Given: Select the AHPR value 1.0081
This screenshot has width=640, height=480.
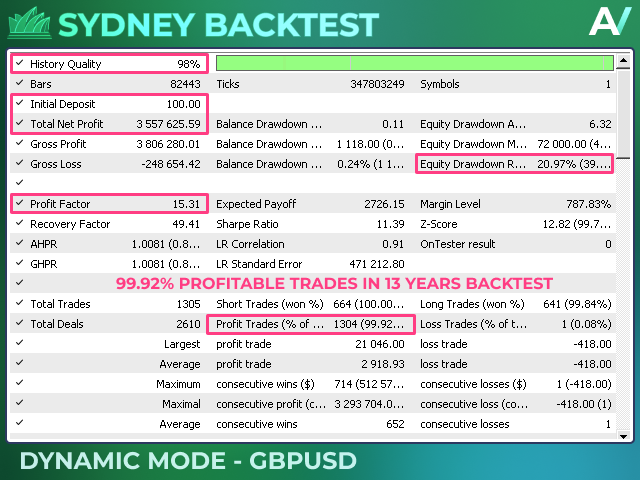Looking at the screenshot, I should [166, 244].
